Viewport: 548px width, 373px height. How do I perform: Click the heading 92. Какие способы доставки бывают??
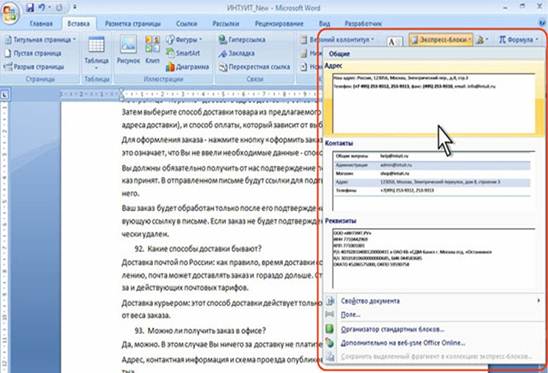pyautogui.click(x=198, y=249)
